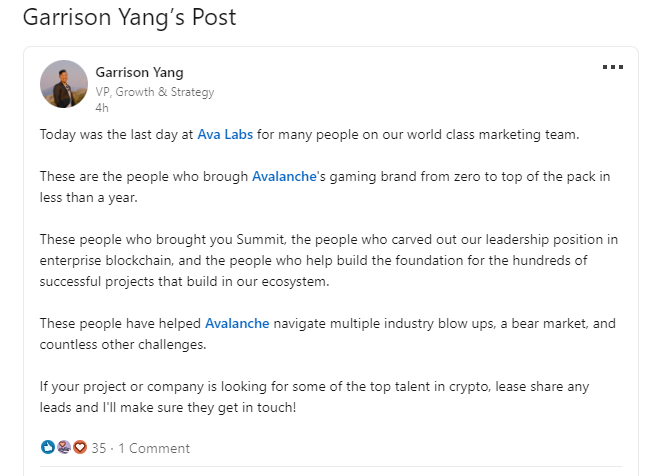Click the 'Garrison Yang's Post' page heading
This screenshot has width=651, height=476.
tap(130, 17)
